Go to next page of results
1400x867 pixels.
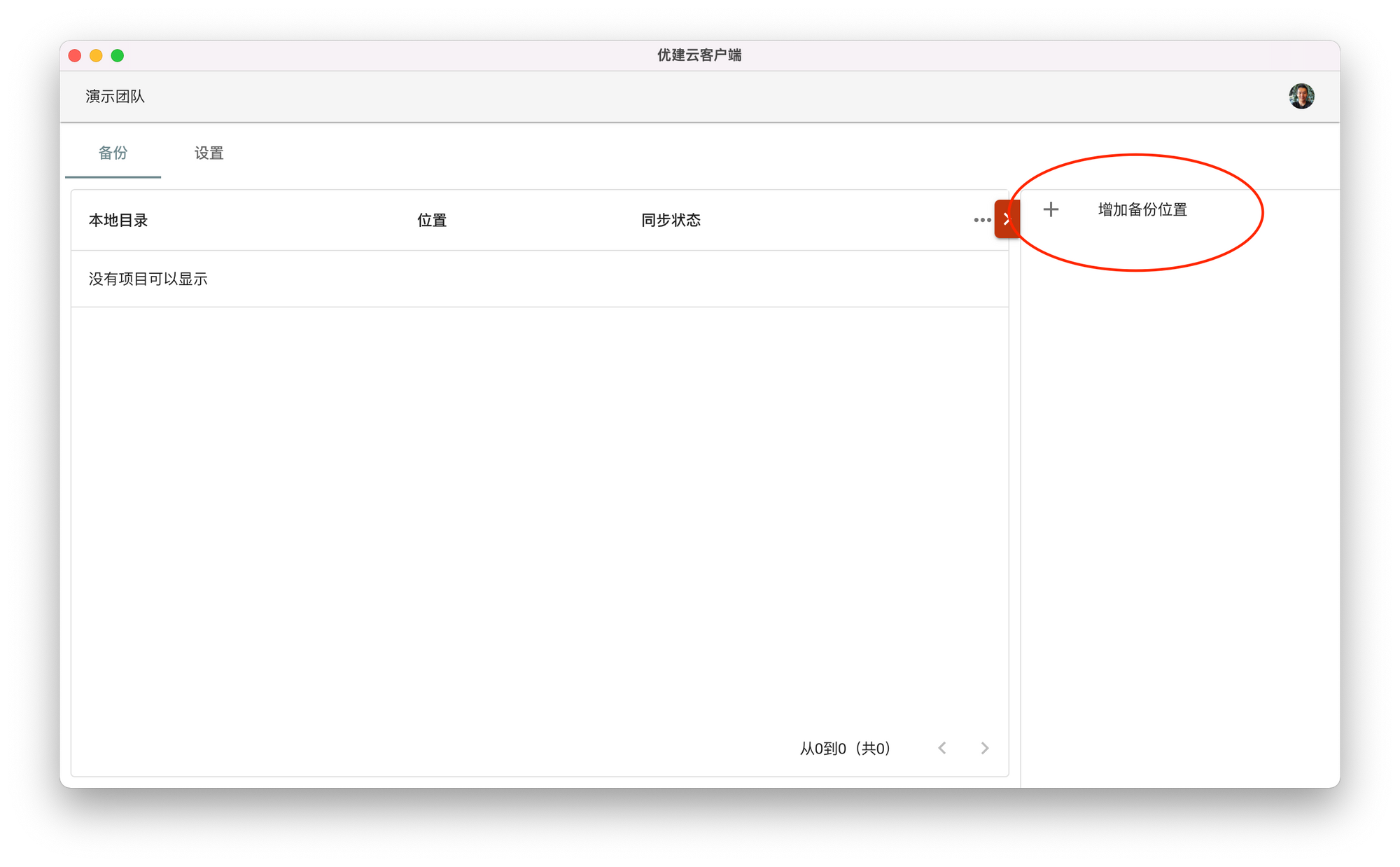point(985,748)
